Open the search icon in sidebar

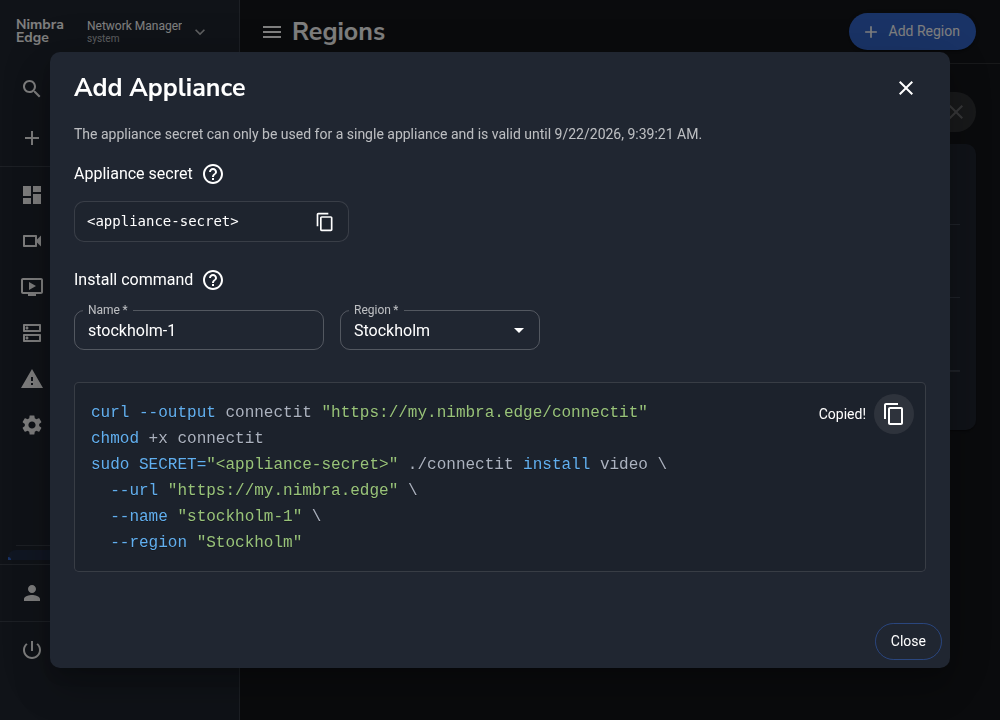pos(31,89)
